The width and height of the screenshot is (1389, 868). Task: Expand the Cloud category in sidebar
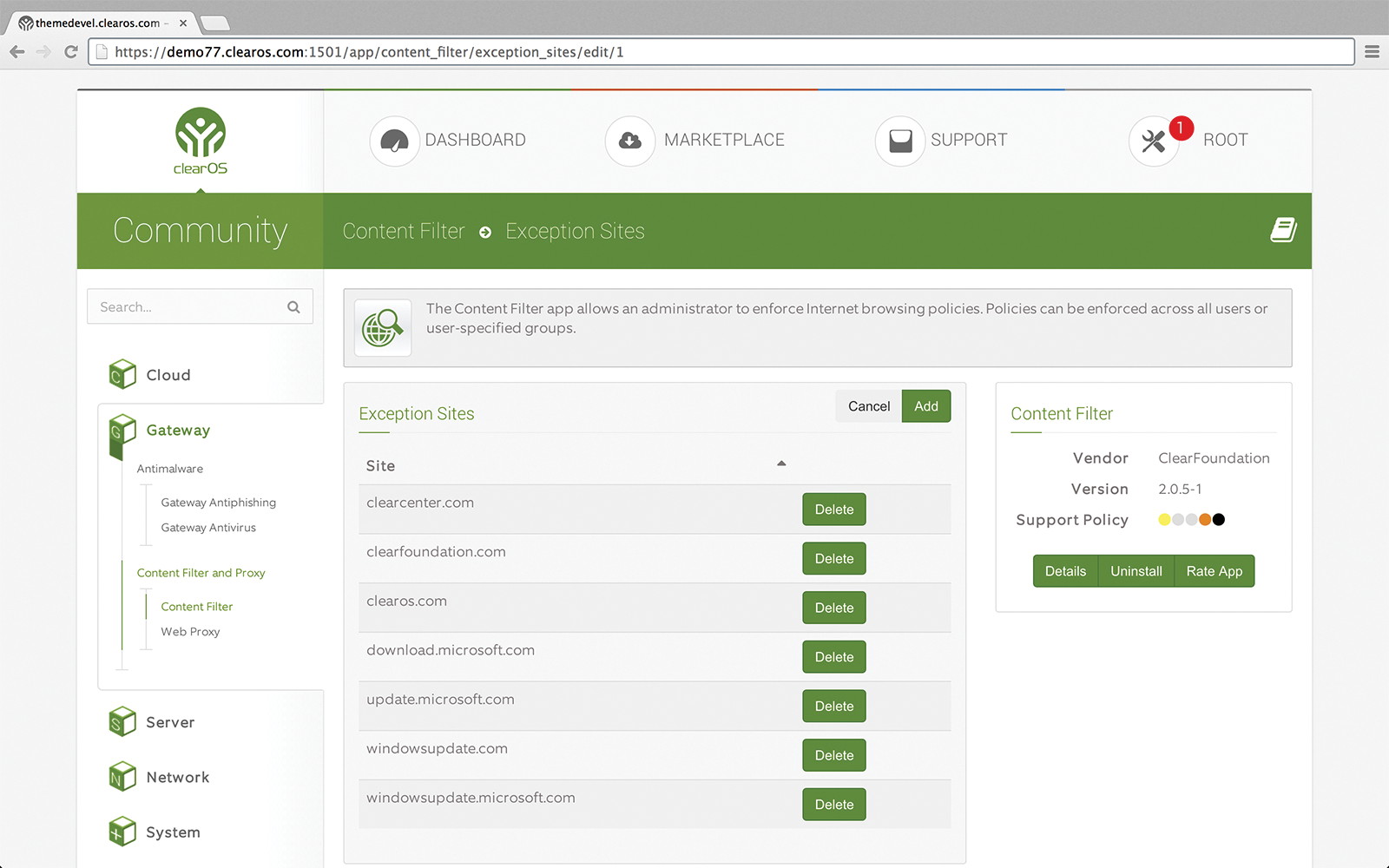pos(168,375)
